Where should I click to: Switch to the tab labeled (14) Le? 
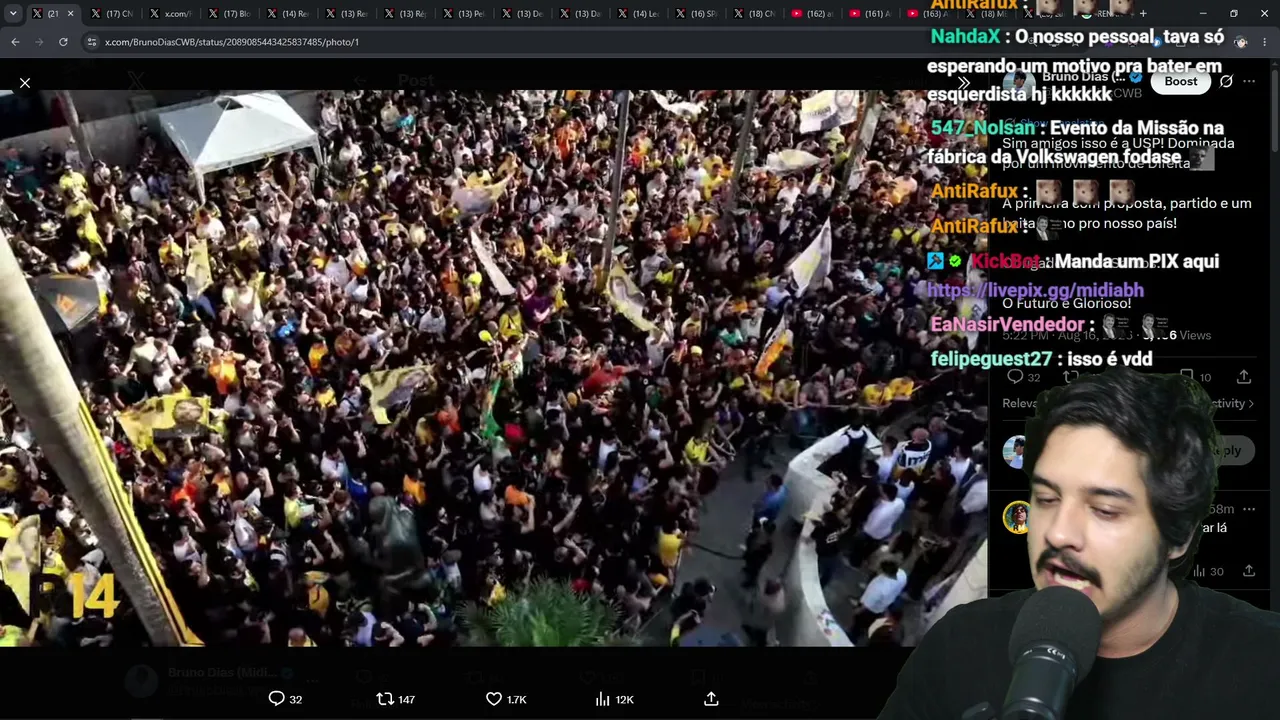point(638,14)
